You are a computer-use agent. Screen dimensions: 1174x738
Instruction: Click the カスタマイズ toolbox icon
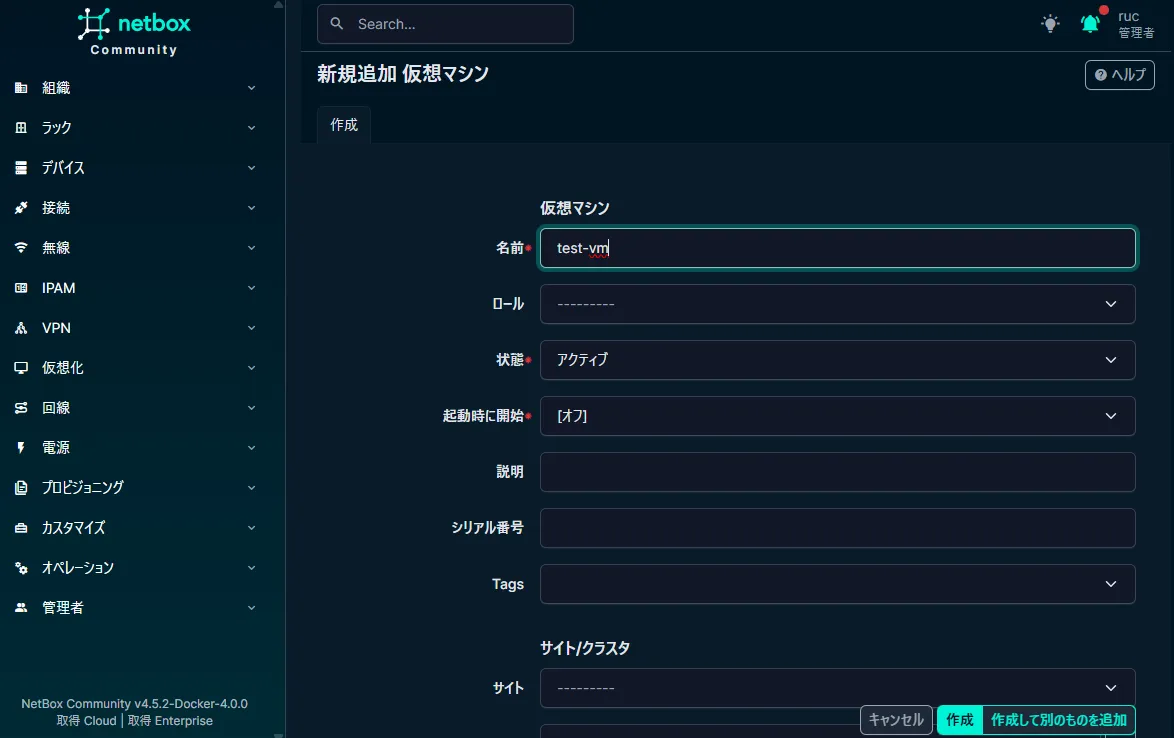(21, 528)
